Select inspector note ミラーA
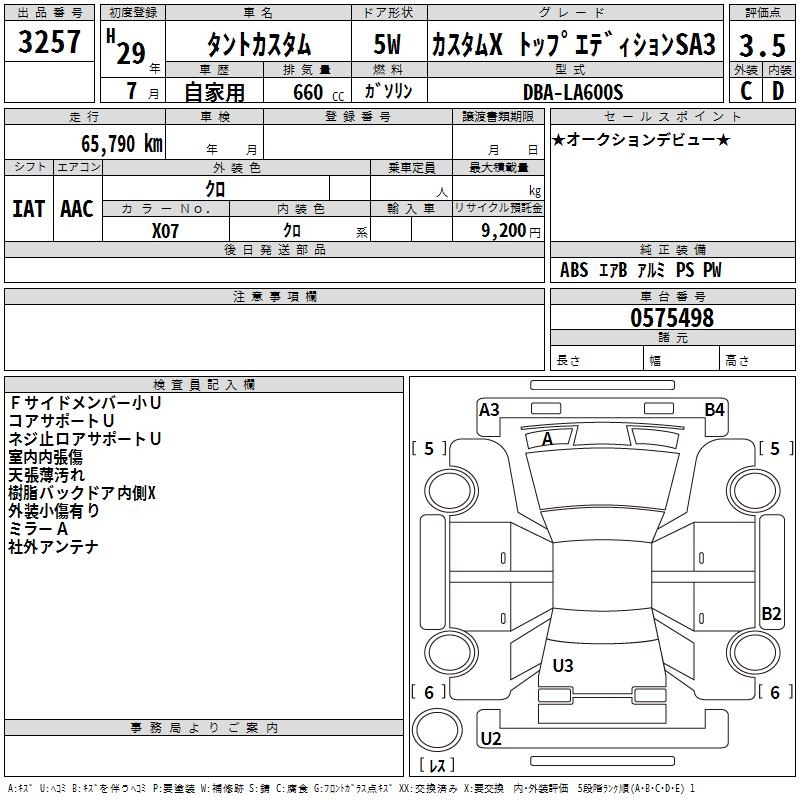 [38, 529]
